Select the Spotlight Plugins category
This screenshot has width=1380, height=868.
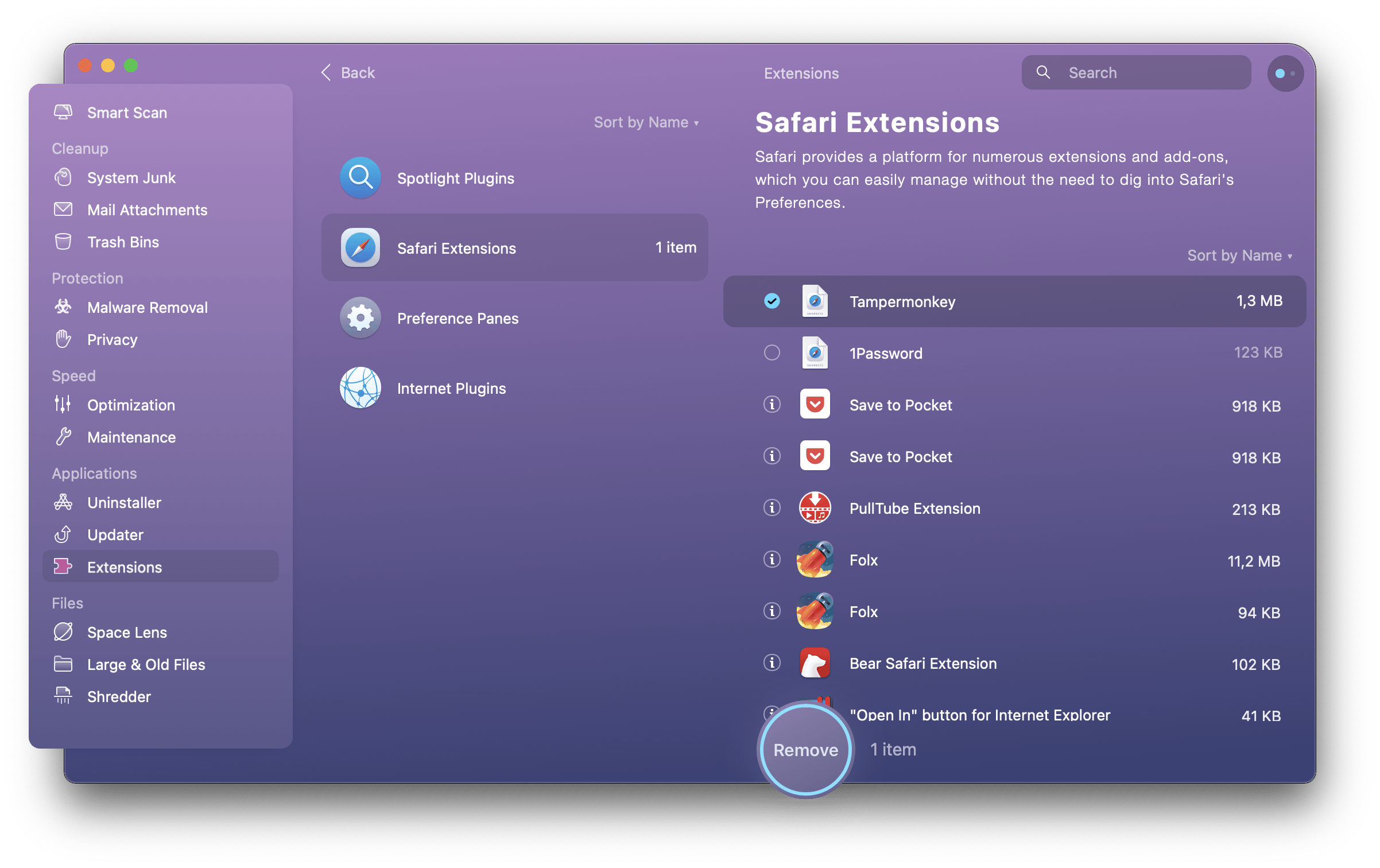click(x=515, y=178)
